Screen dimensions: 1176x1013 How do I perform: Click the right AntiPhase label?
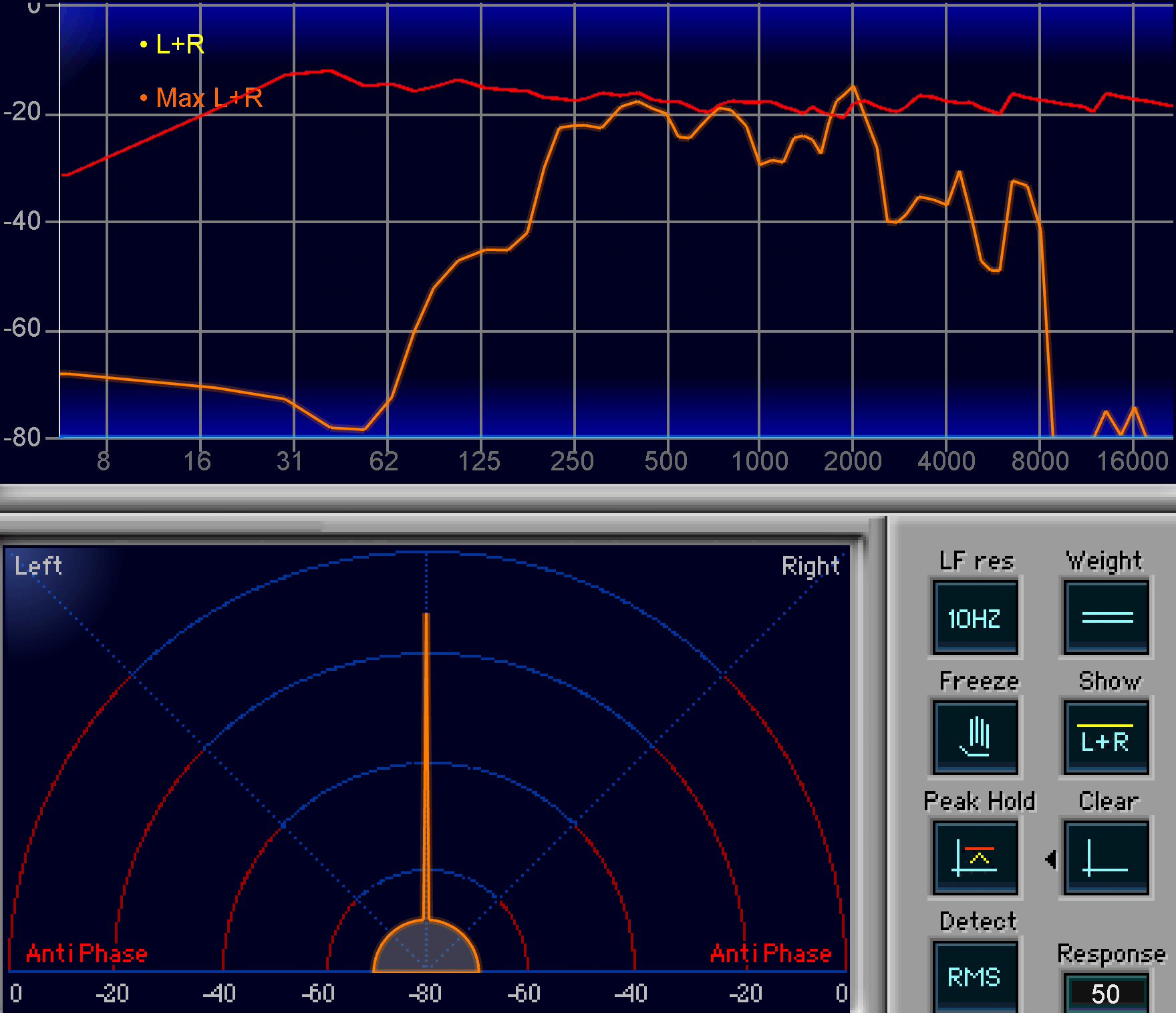point(771,954)
